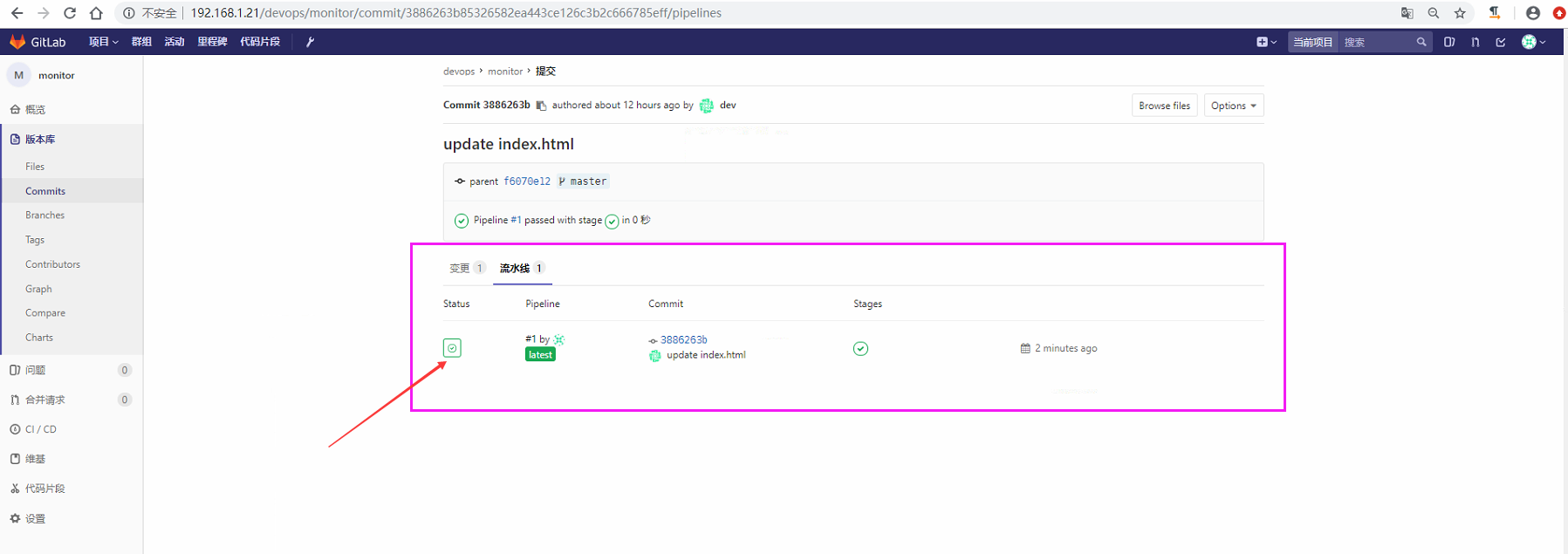This screenshot has width=1568, height=554.
Task: Go to browser home page
Action: [96, 13]
